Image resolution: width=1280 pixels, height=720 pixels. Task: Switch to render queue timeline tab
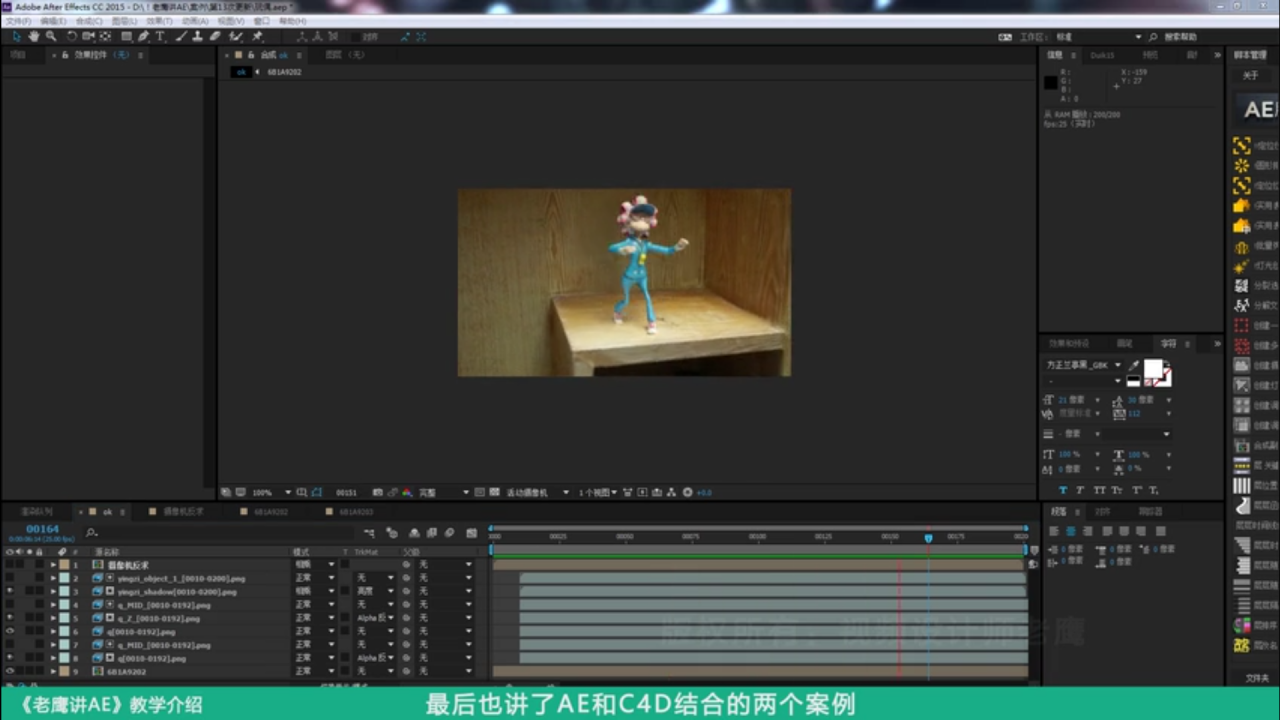pos(37,511)
